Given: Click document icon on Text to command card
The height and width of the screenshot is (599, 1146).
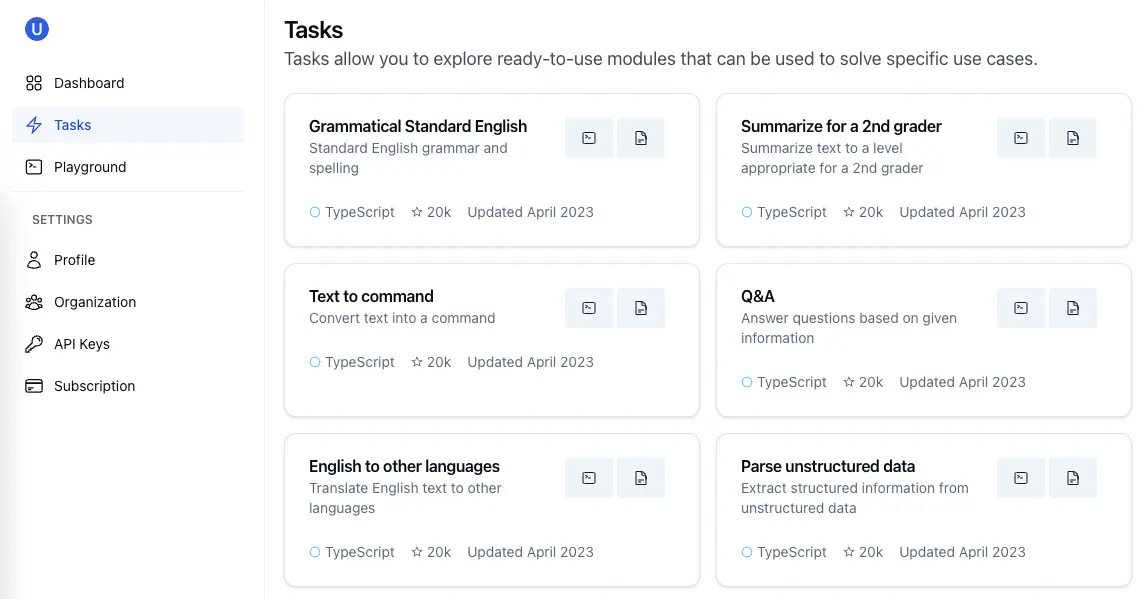Looking at the screenshot, I should (641, 308).
